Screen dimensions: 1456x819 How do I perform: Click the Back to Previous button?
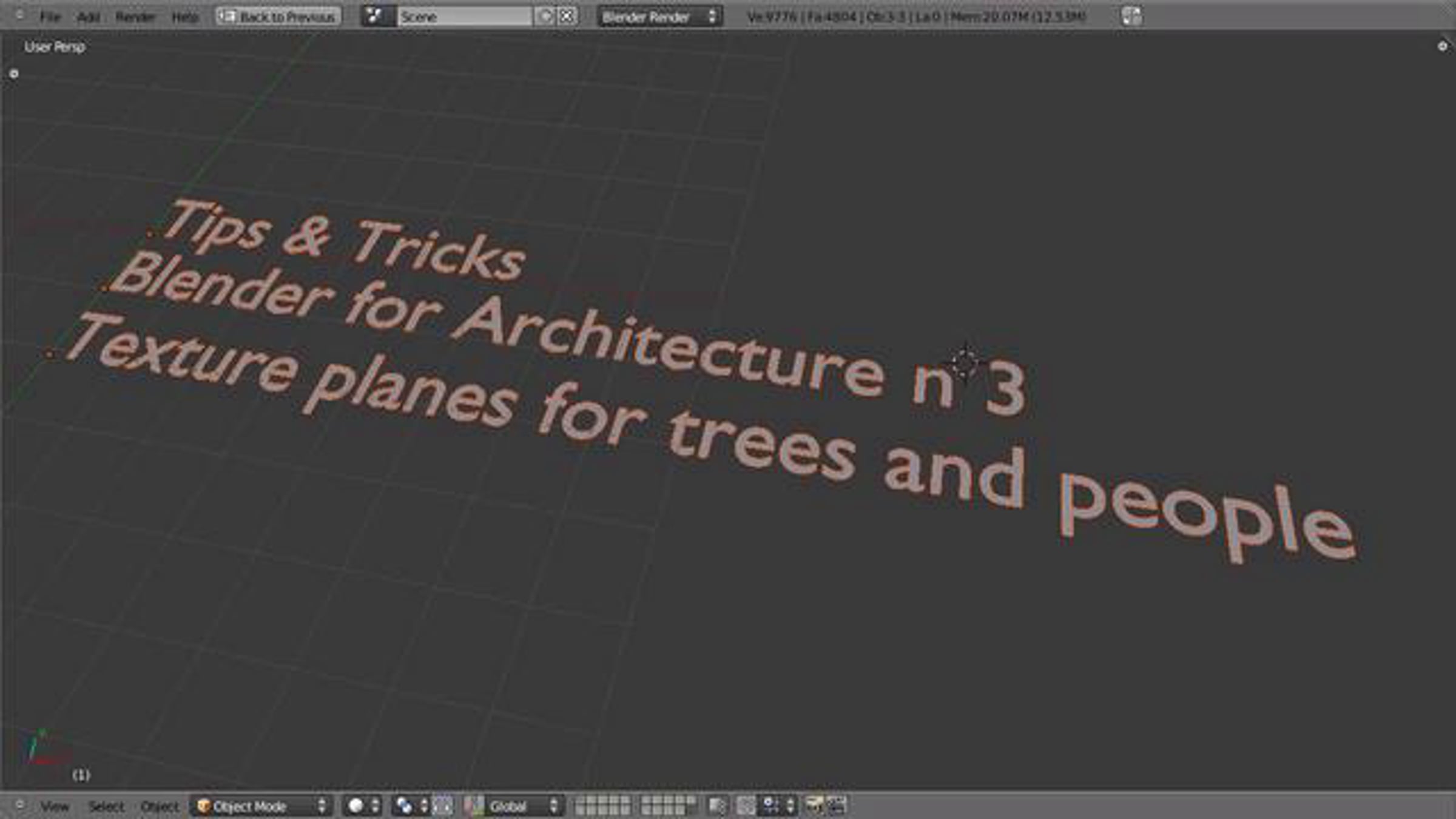278,16
